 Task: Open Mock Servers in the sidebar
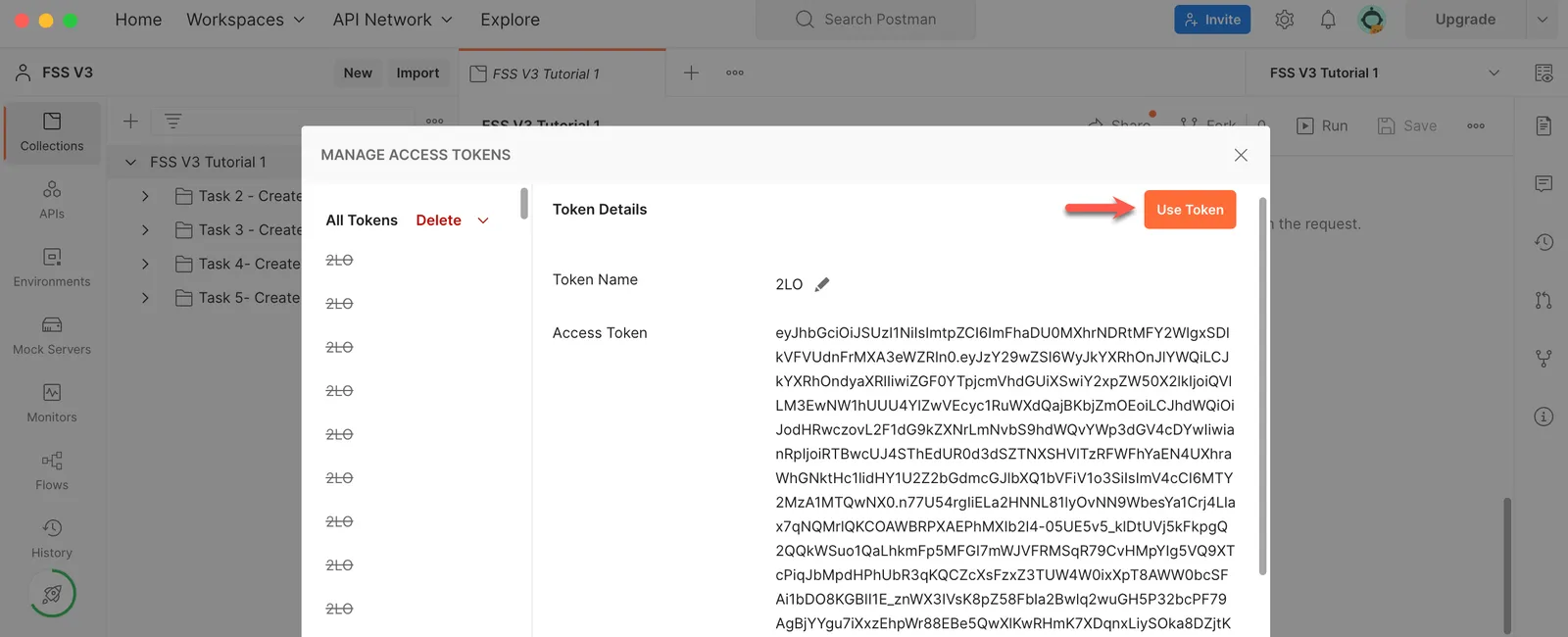point(52,335)
